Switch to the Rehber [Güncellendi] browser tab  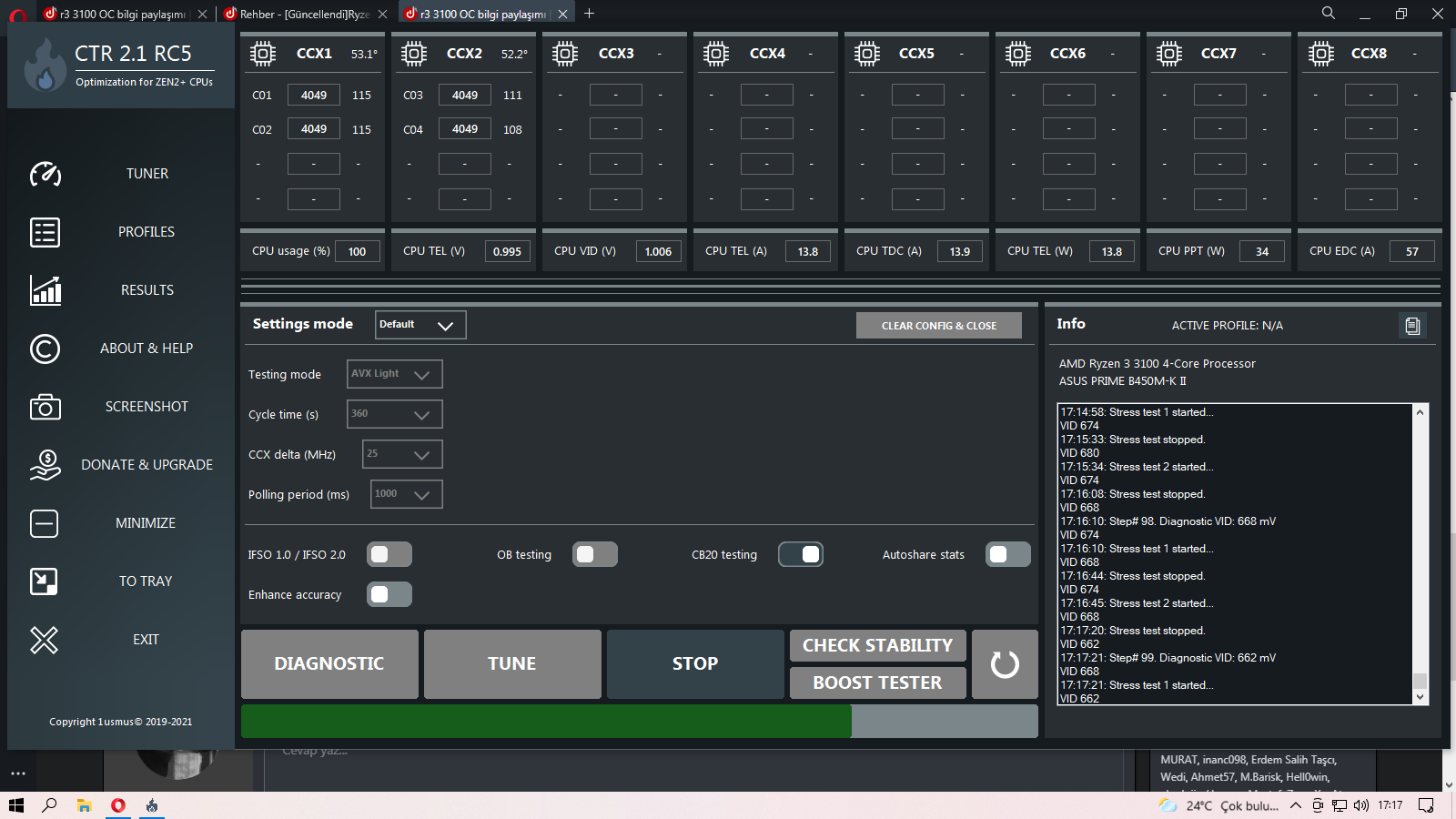(305, 14)
